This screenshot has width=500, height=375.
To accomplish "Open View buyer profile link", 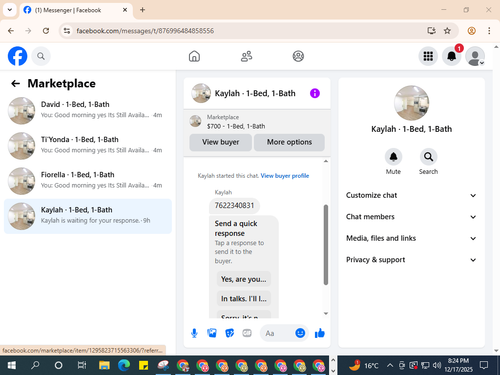I will tap(285, 176).
